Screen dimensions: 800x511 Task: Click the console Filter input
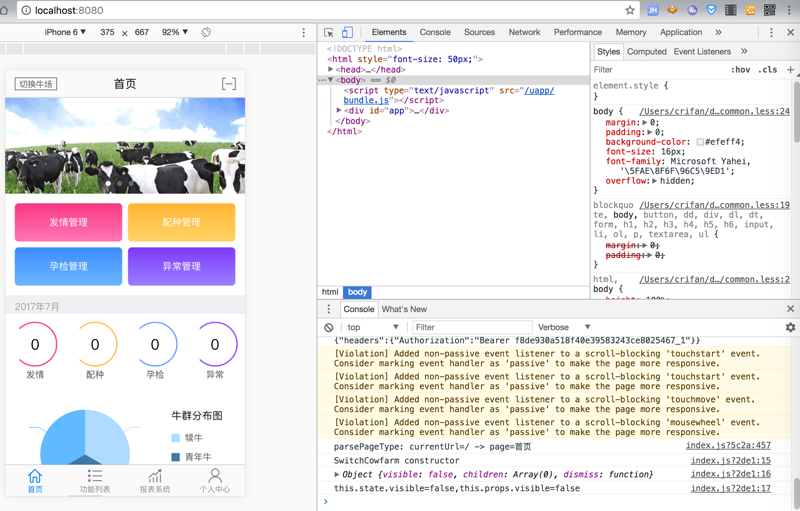(x=472, y=327)
